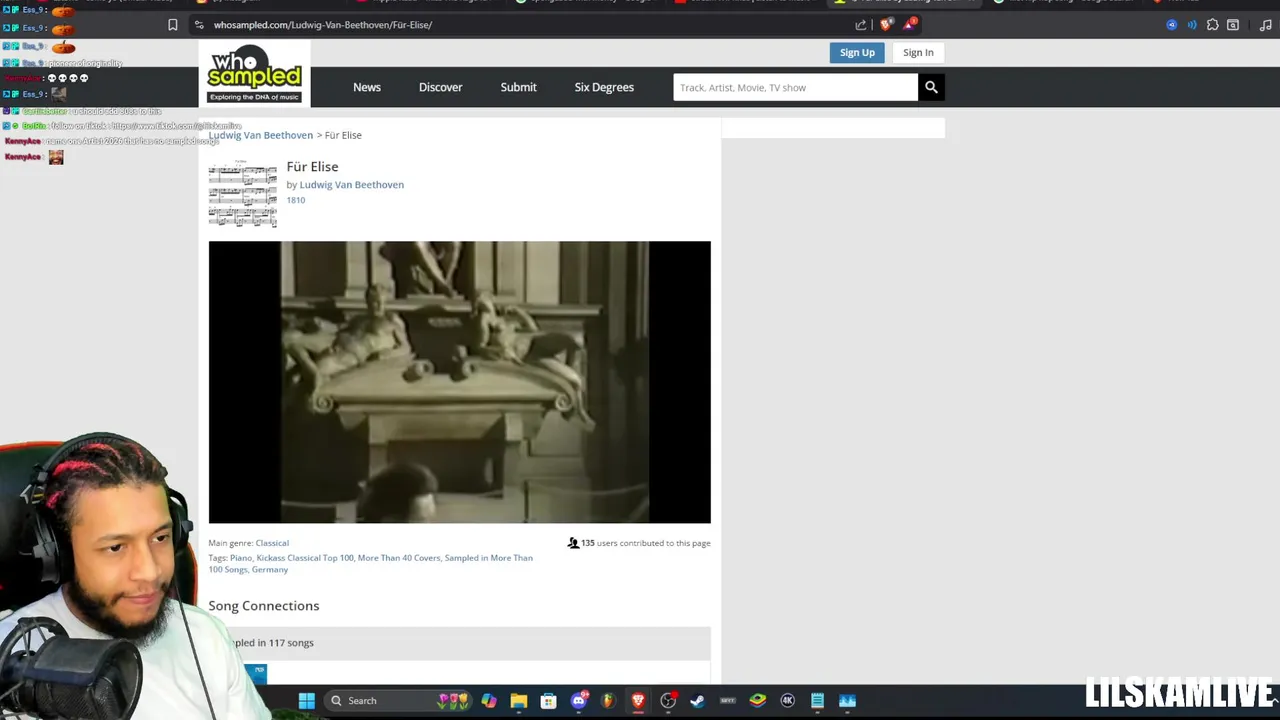Click the Classical genre link
The width and height of the screenshot is (1280, 720).
pyautogui.click(x=272, y=543)
